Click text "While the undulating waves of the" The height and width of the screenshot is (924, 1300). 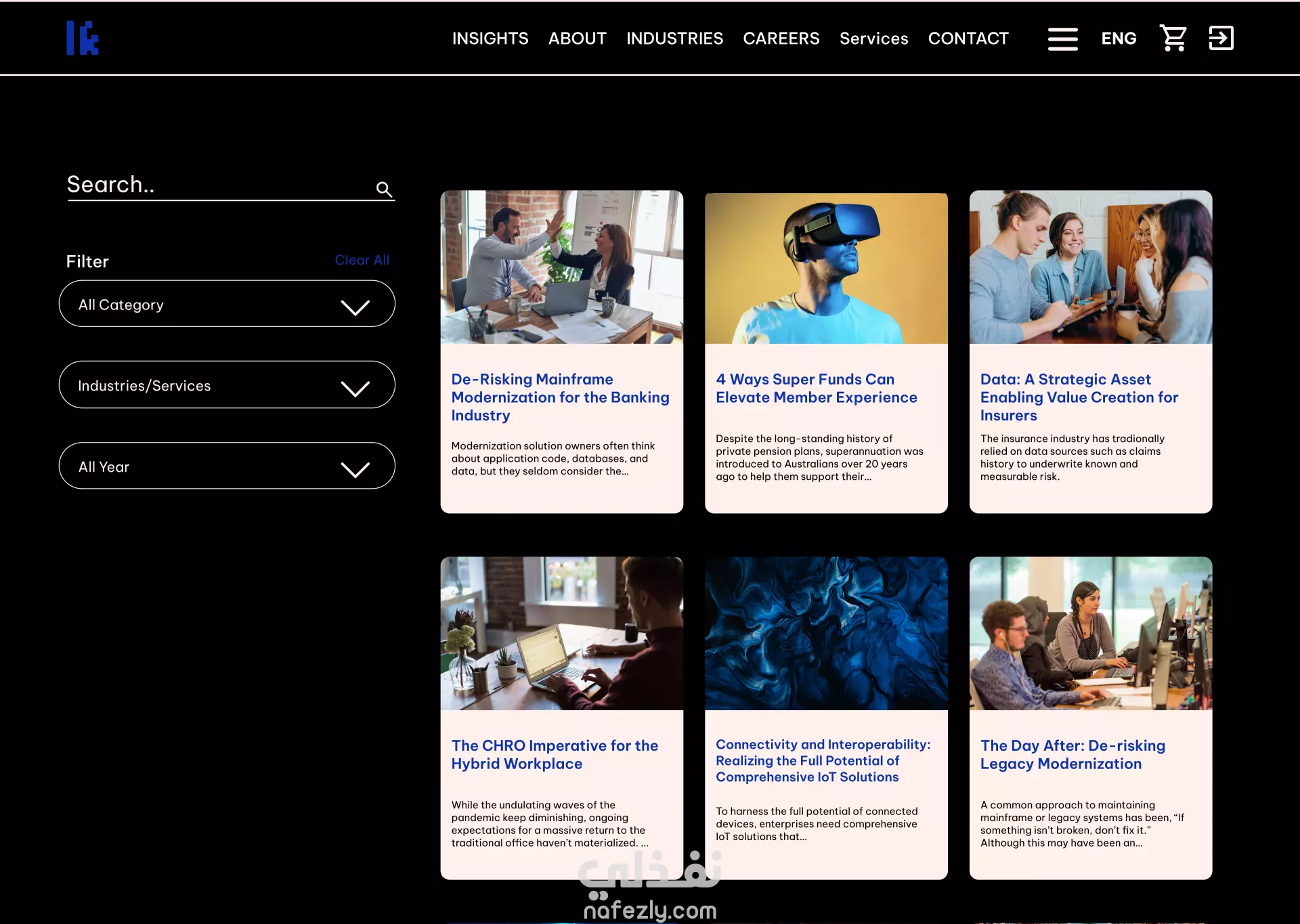pos(533,805)
